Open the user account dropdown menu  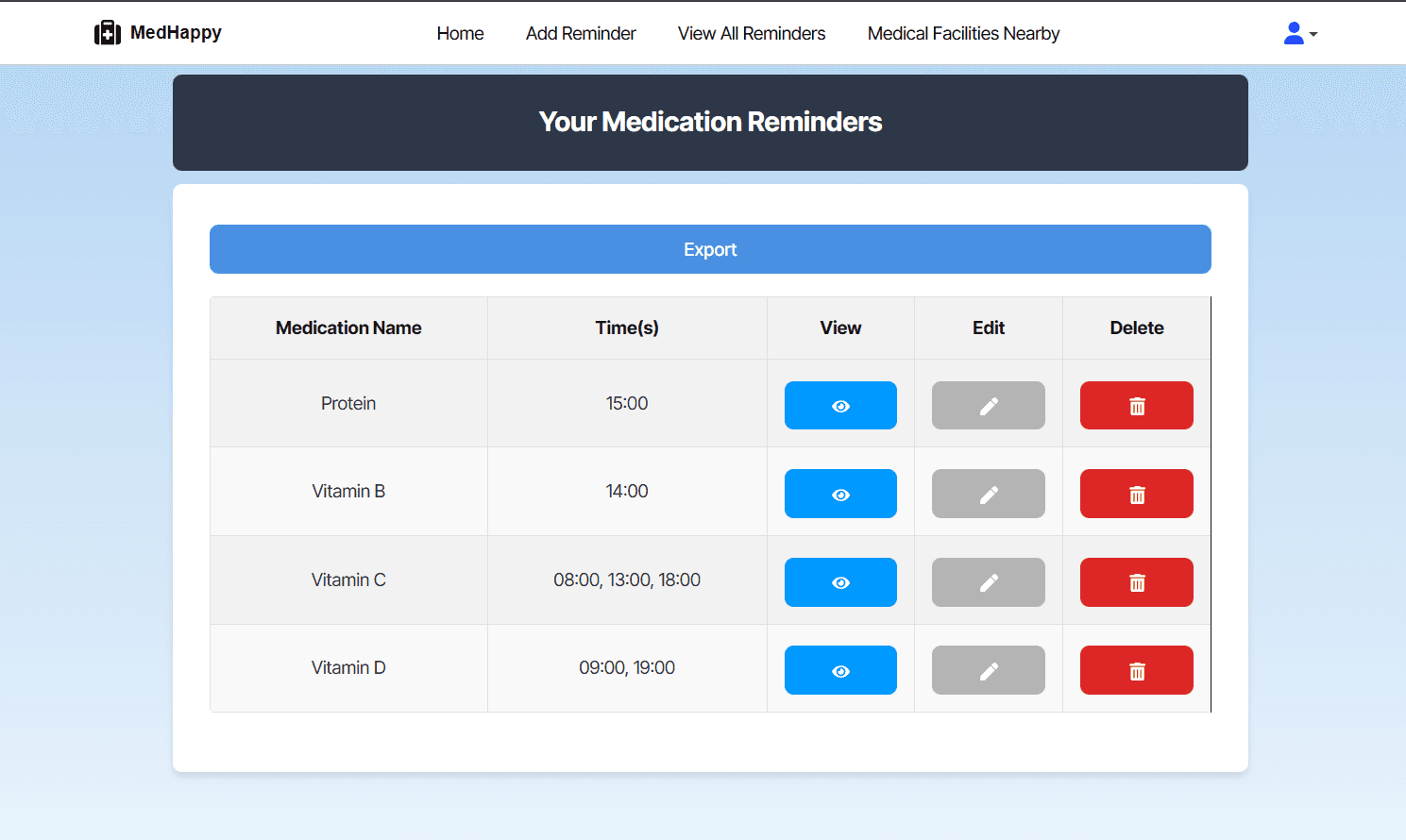(1299, 34)
